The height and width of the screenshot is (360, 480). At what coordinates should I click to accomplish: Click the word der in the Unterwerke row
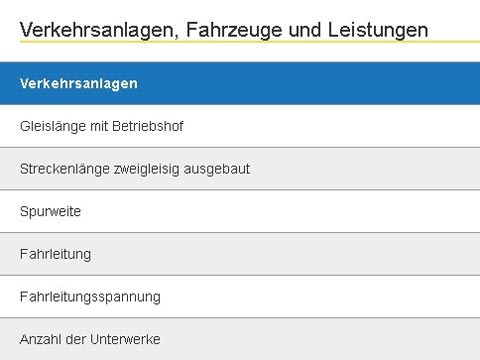tap(76, 339)
